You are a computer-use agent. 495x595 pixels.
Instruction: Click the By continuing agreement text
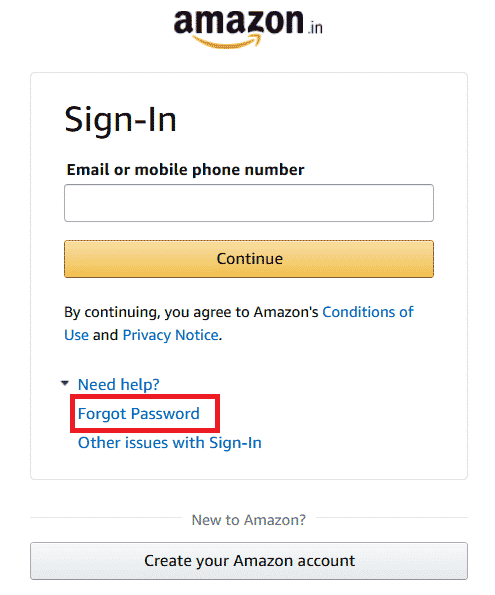(191, 312)
